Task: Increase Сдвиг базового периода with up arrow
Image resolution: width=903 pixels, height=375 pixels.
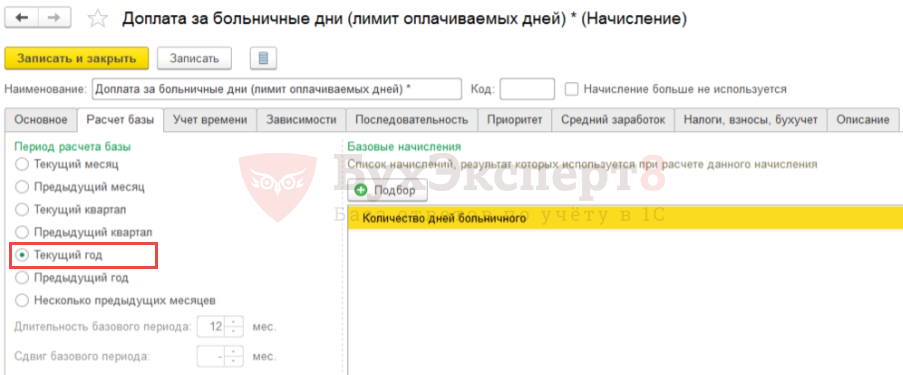Action: pos(233,351)
